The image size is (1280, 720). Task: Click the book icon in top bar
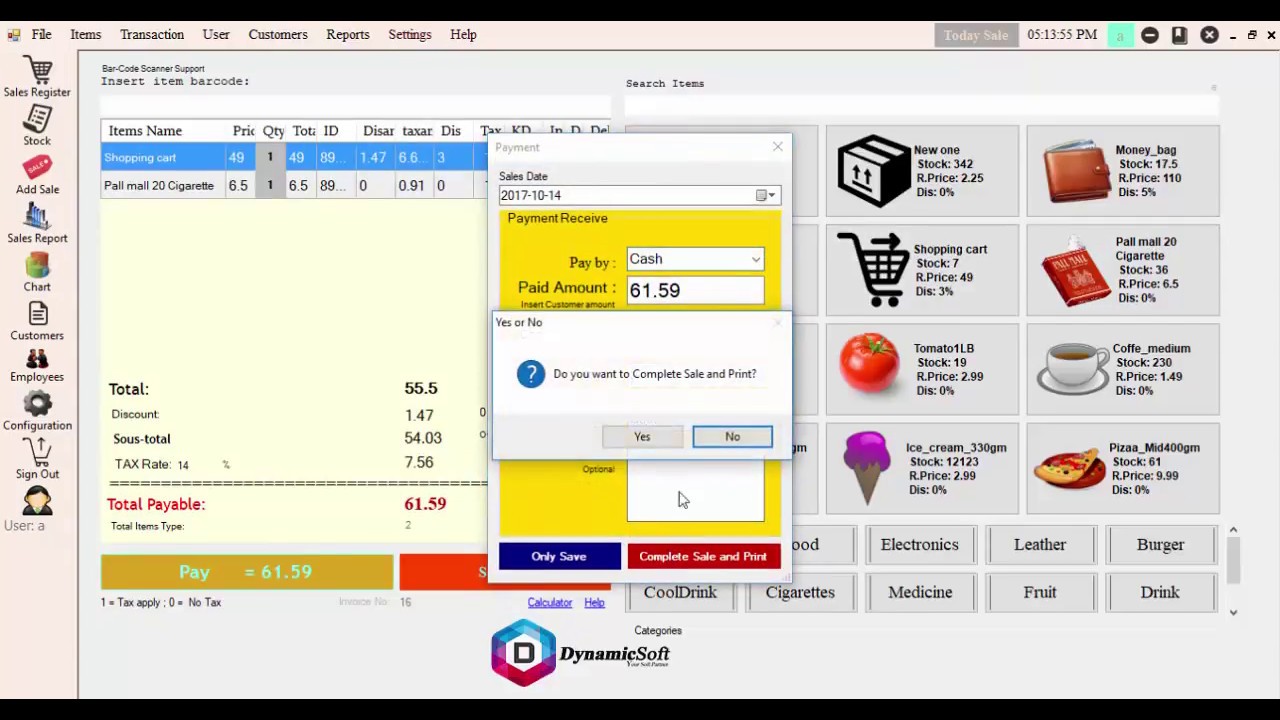point(1179,35)
